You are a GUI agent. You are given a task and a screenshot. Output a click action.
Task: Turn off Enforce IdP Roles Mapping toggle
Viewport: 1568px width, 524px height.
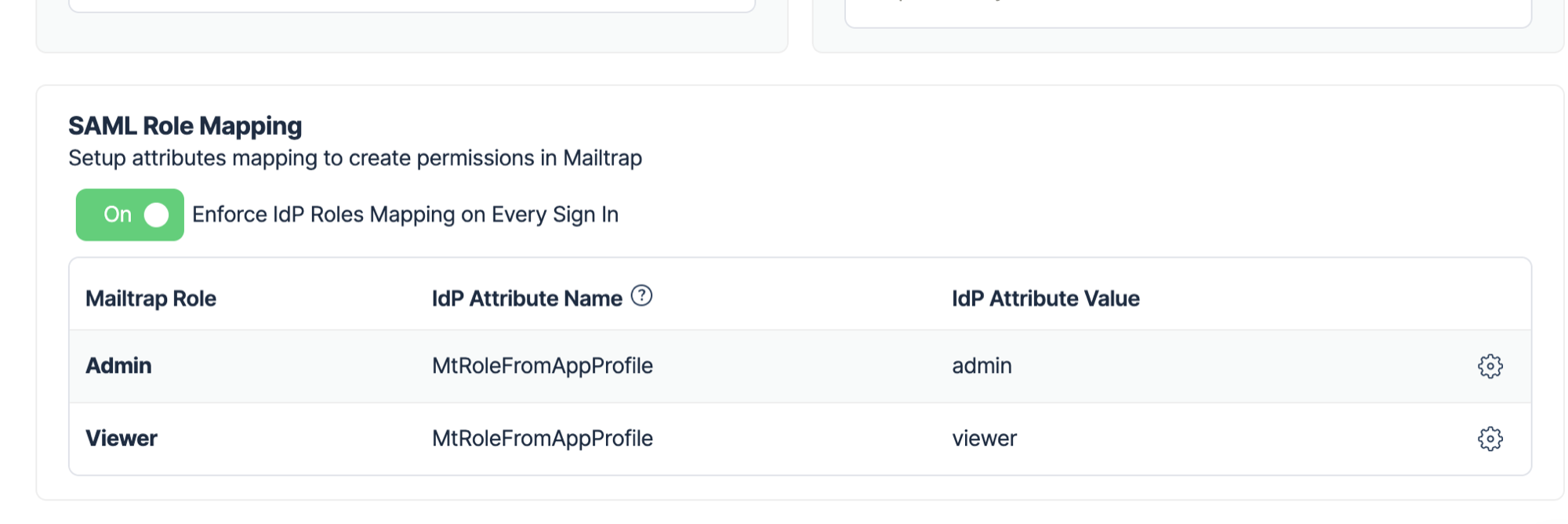point(130,215)
